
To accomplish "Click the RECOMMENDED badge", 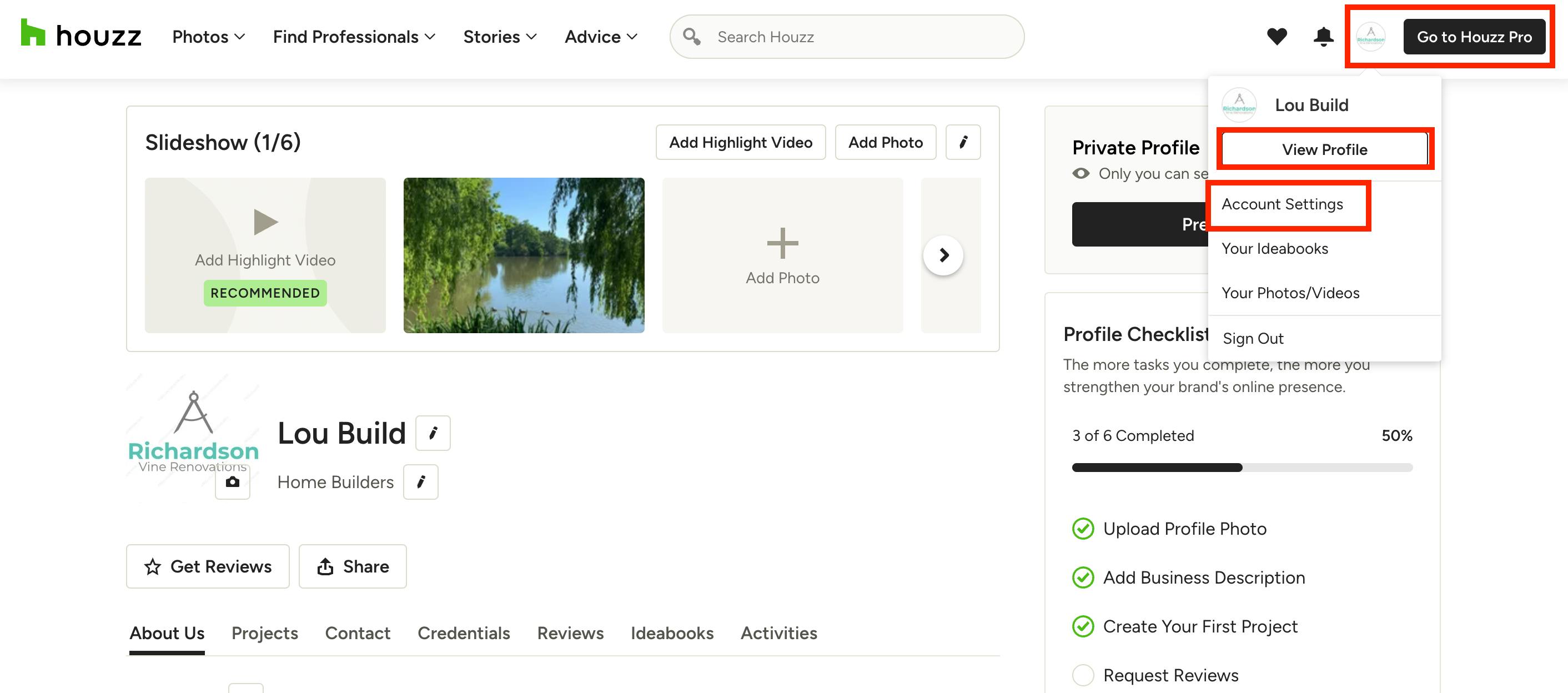I will [x=265, y=293].
